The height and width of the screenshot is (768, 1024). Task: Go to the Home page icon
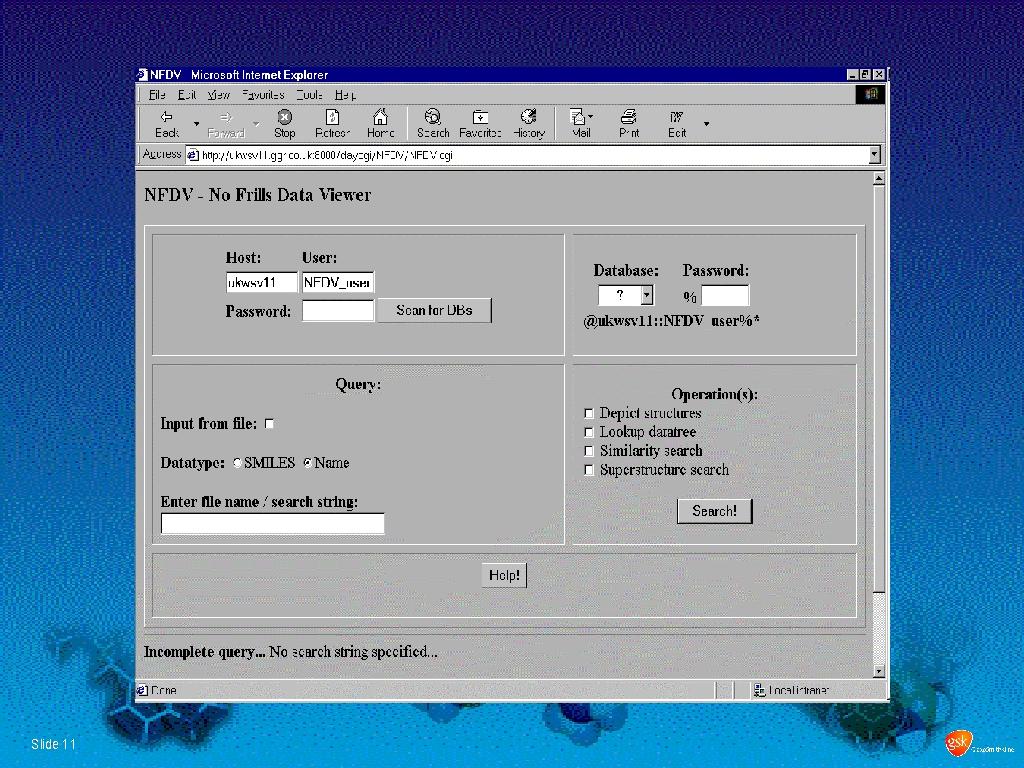[380, 123]
